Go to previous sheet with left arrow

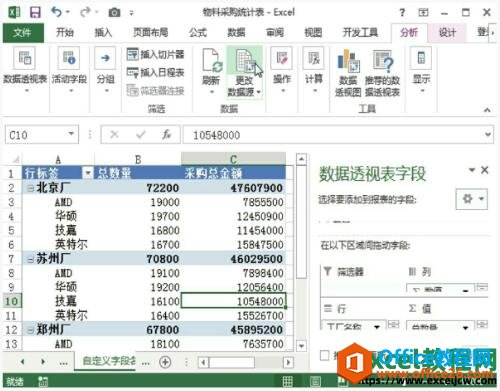(22, 362)
